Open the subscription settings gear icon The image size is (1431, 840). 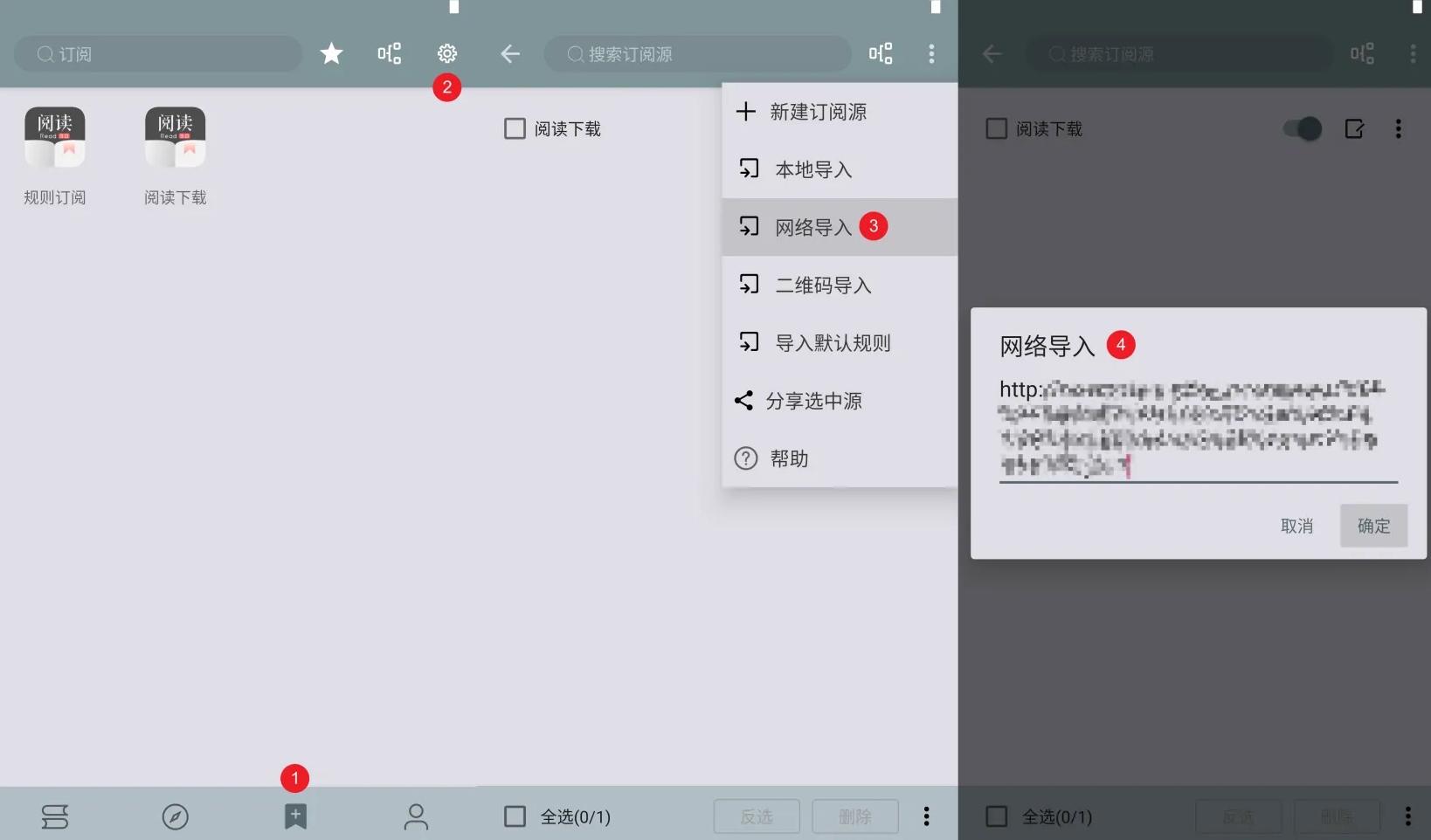click(x=447, y=54)
